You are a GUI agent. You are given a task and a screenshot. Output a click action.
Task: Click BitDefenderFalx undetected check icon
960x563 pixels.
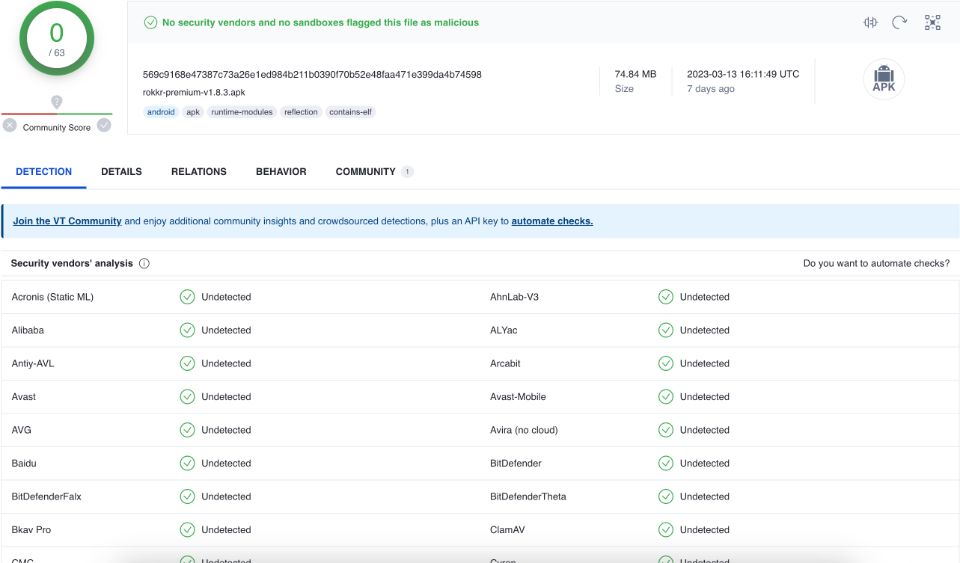coord(187,496)
